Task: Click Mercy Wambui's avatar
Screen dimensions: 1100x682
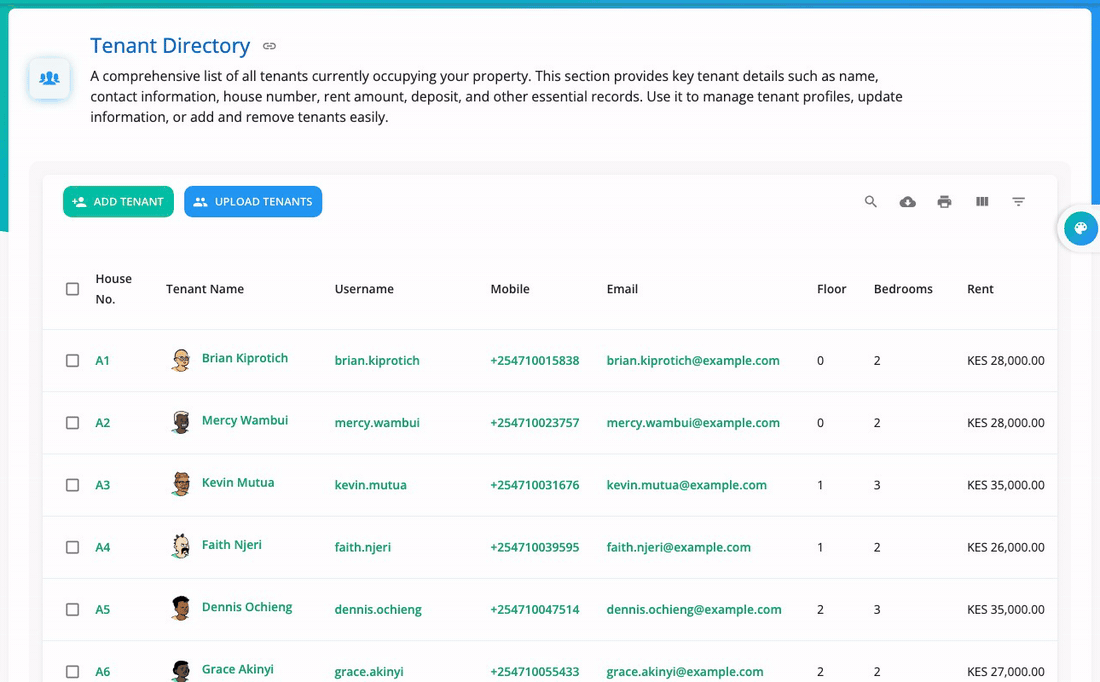Action: tap(181, 422)
